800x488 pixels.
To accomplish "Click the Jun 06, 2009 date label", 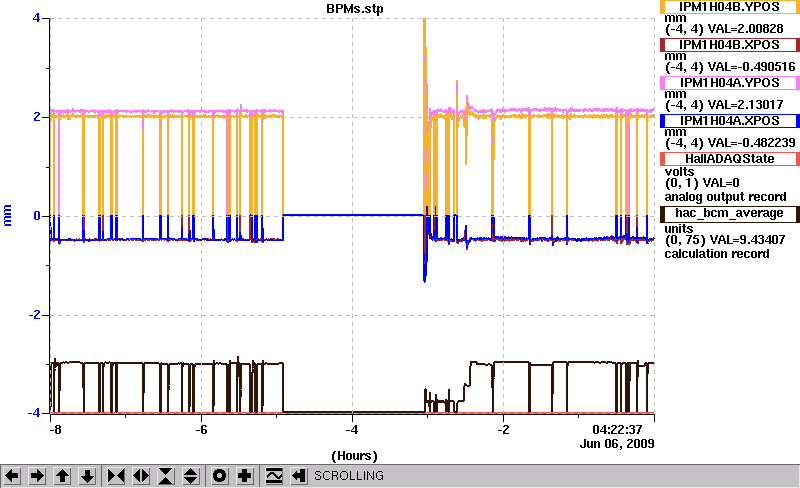I will click(617, 443).
